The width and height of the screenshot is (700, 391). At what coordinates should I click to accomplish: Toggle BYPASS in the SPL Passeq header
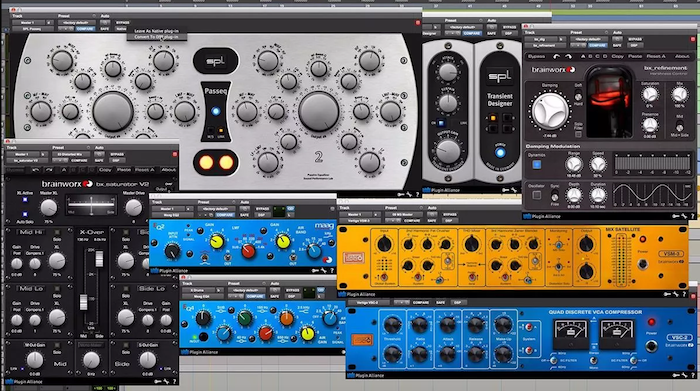(x=122, y=22)
